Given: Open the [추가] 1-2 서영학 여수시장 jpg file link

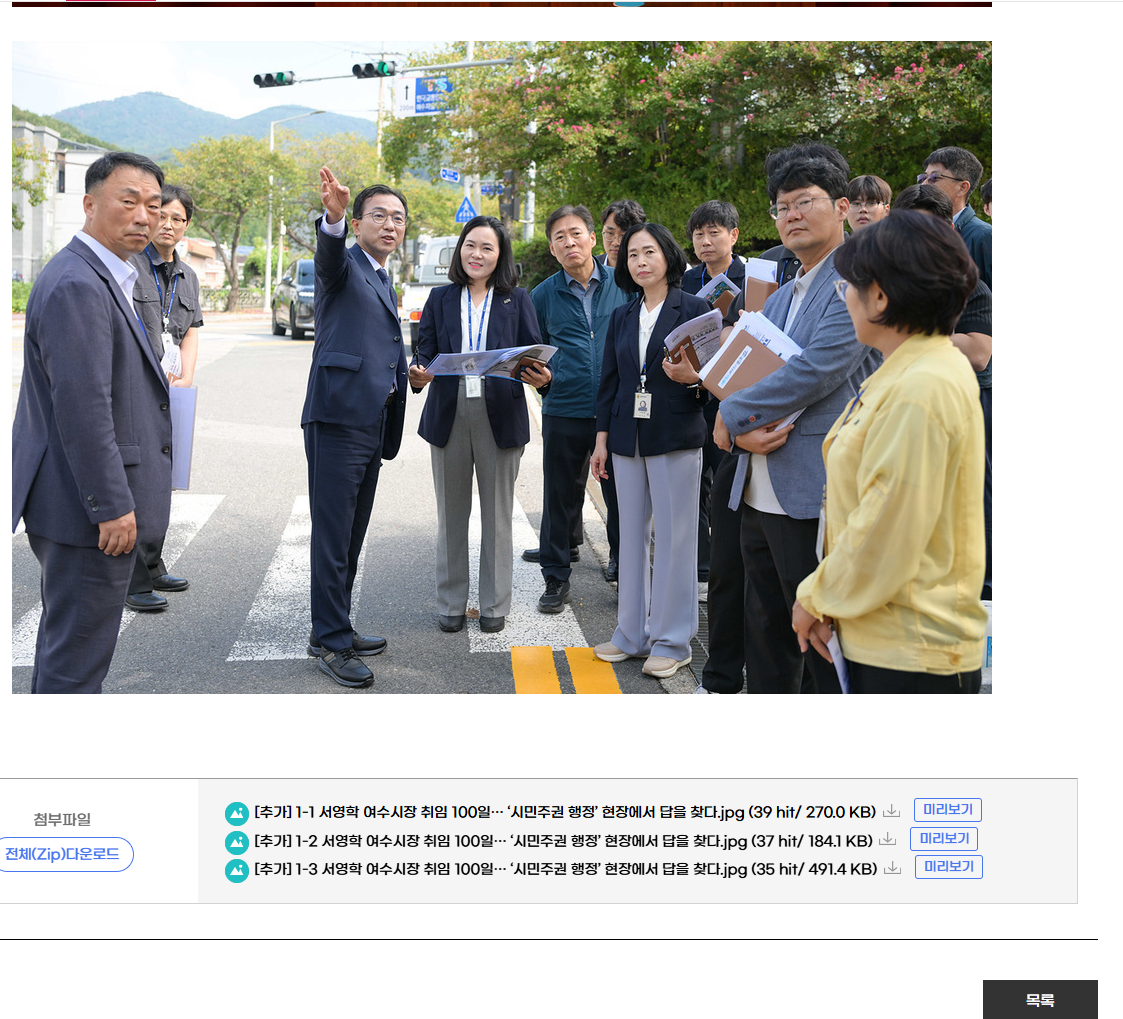Looking at the screenshot, I should point(564,841).
